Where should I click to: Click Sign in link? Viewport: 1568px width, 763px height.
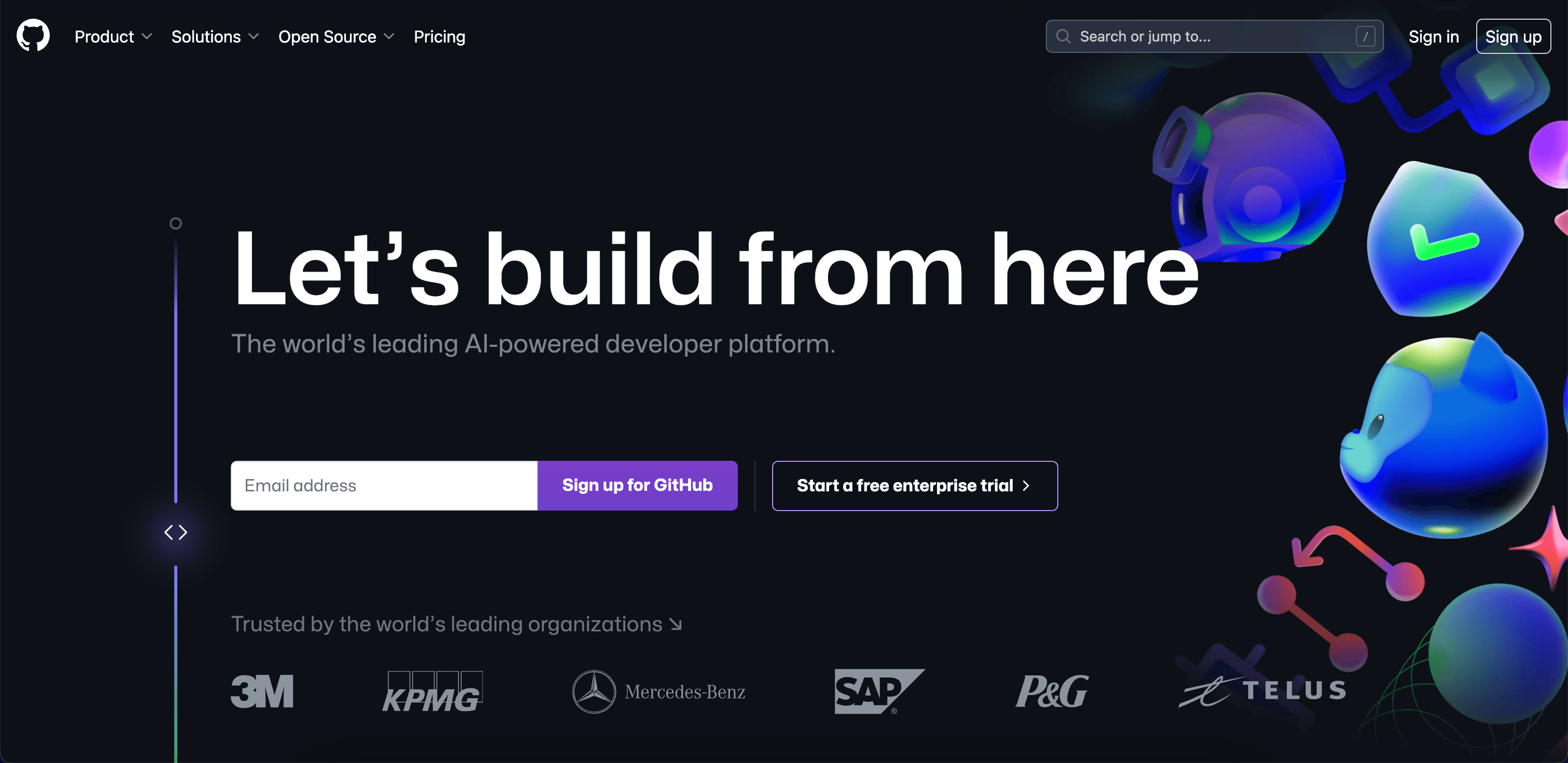(1434, 36)
